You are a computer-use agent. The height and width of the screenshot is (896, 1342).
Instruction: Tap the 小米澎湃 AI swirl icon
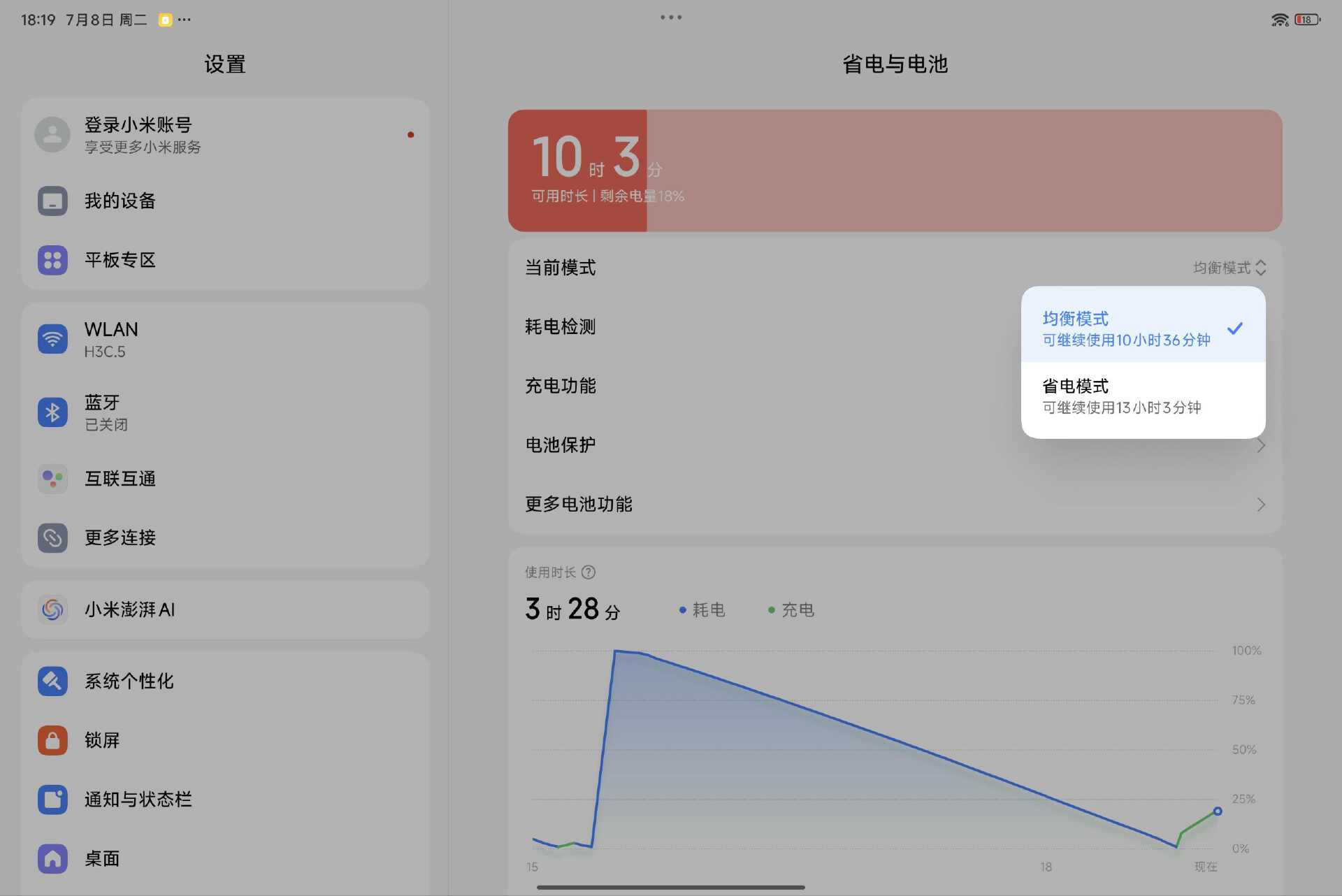(52, 609)
